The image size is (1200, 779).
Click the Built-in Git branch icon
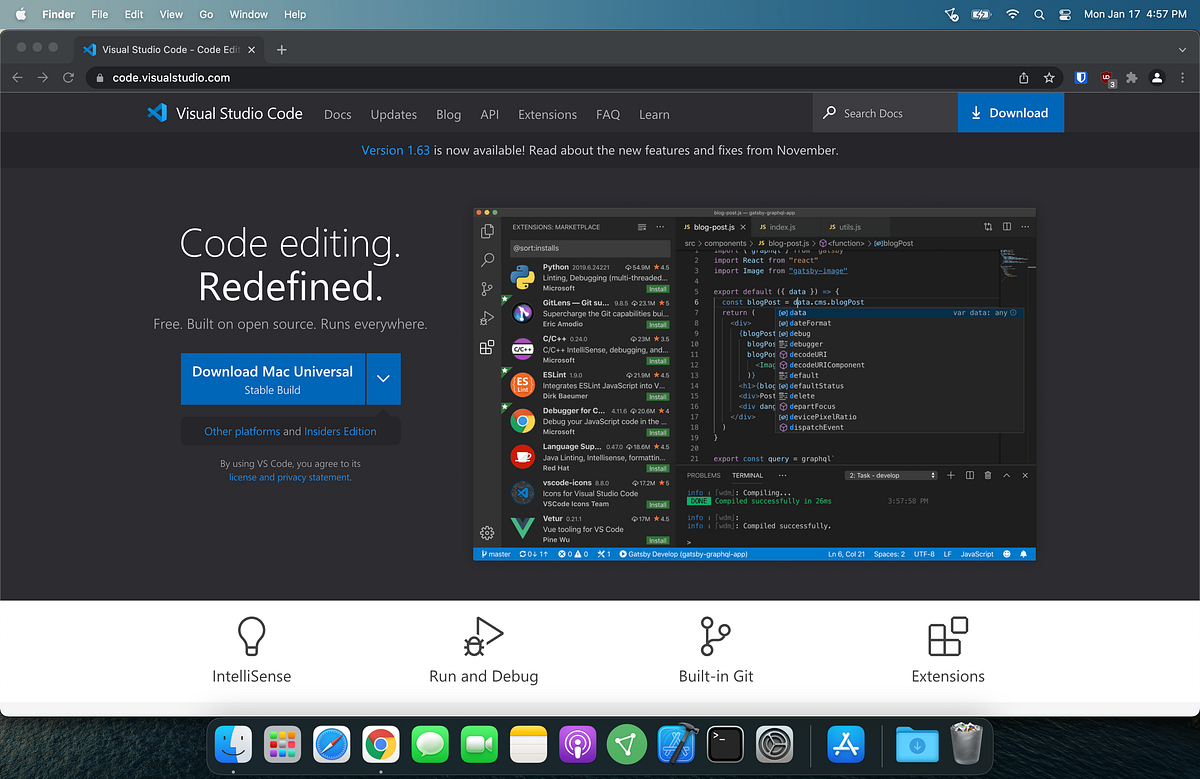[x=715, y=636]
